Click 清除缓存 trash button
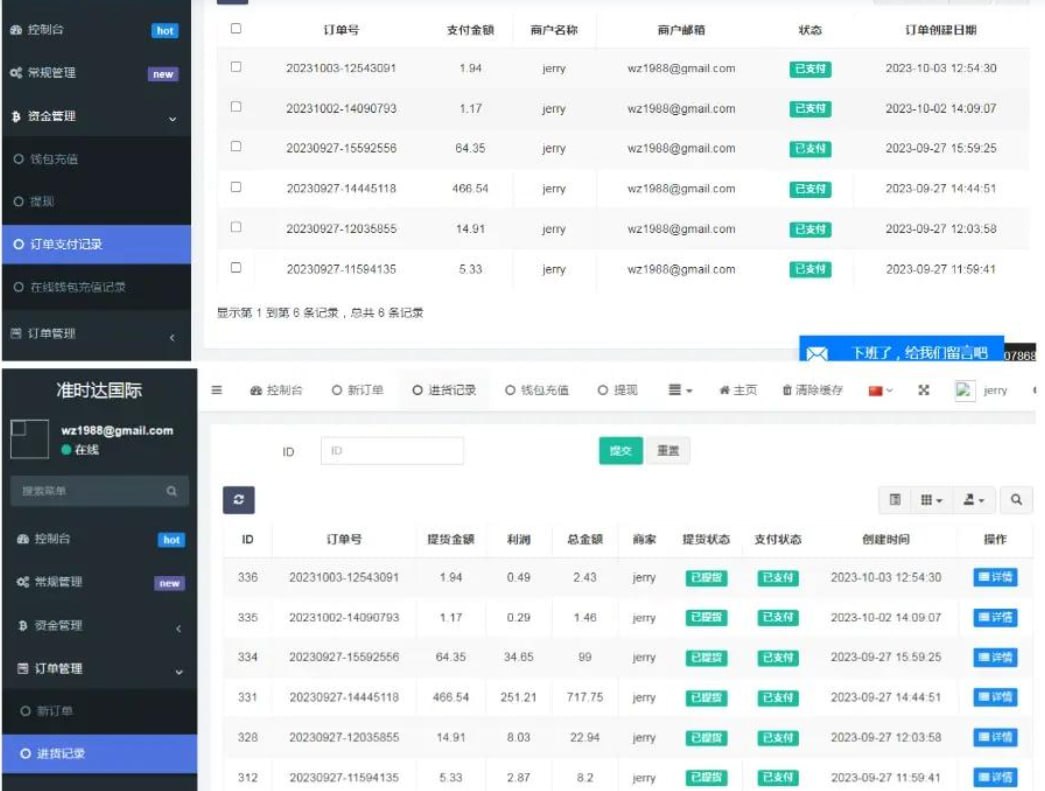Screen dimensions: 1045x791 click(x=812, y=390)
